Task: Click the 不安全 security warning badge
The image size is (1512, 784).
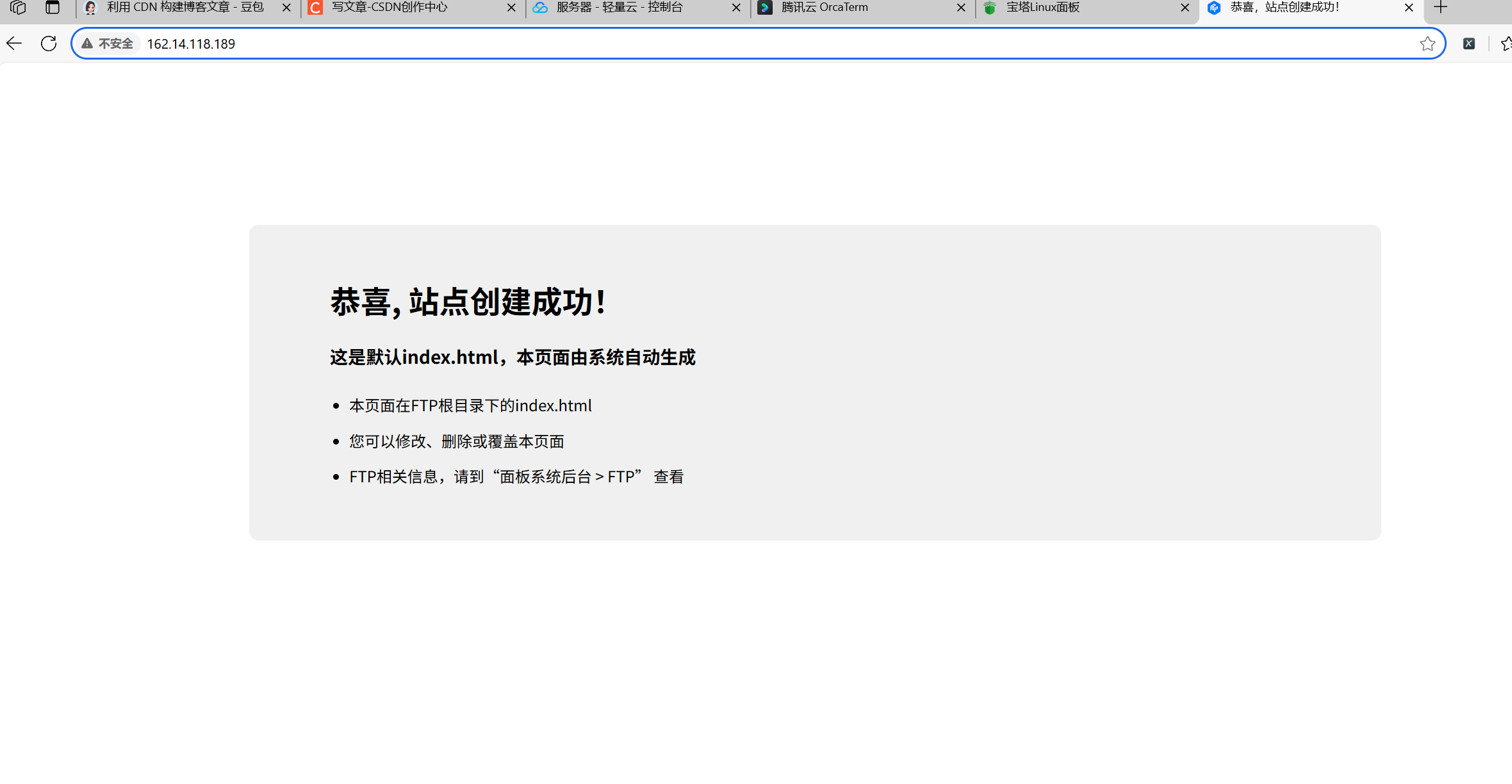Action: (108, 44)
